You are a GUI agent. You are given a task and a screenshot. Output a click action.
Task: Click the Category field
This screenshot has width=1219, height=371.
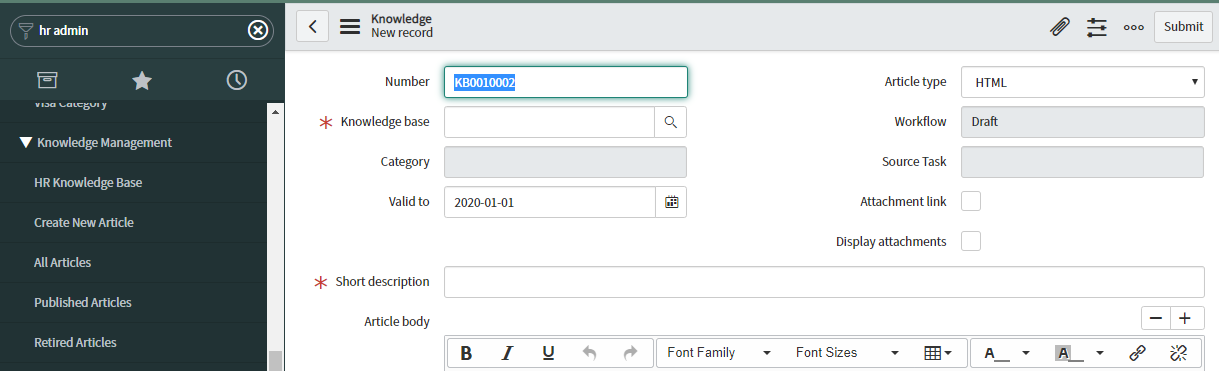[x=565, y=162]
